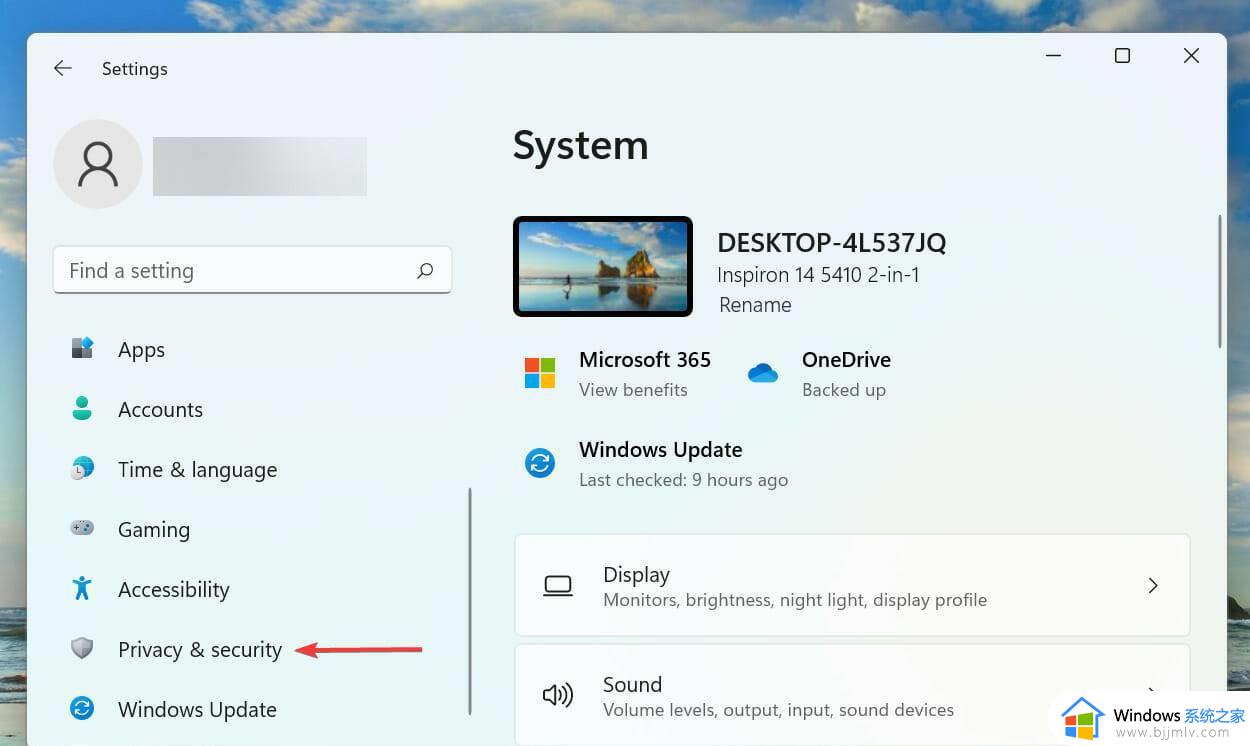Click the Sound speaker icon
Viewport: 1250px width, 746px height.
coord(558,695)
